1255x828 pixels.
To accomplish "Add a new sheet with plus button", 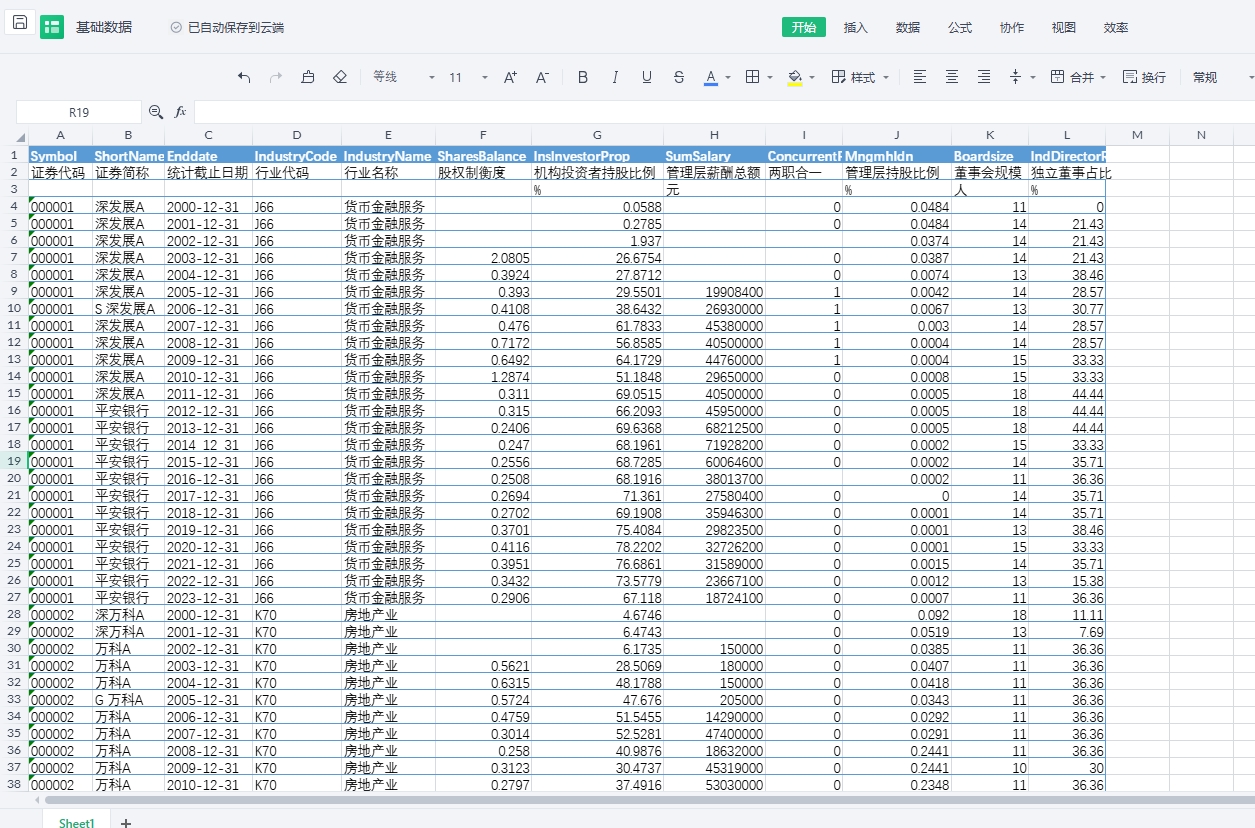I will tap(126, 822).
